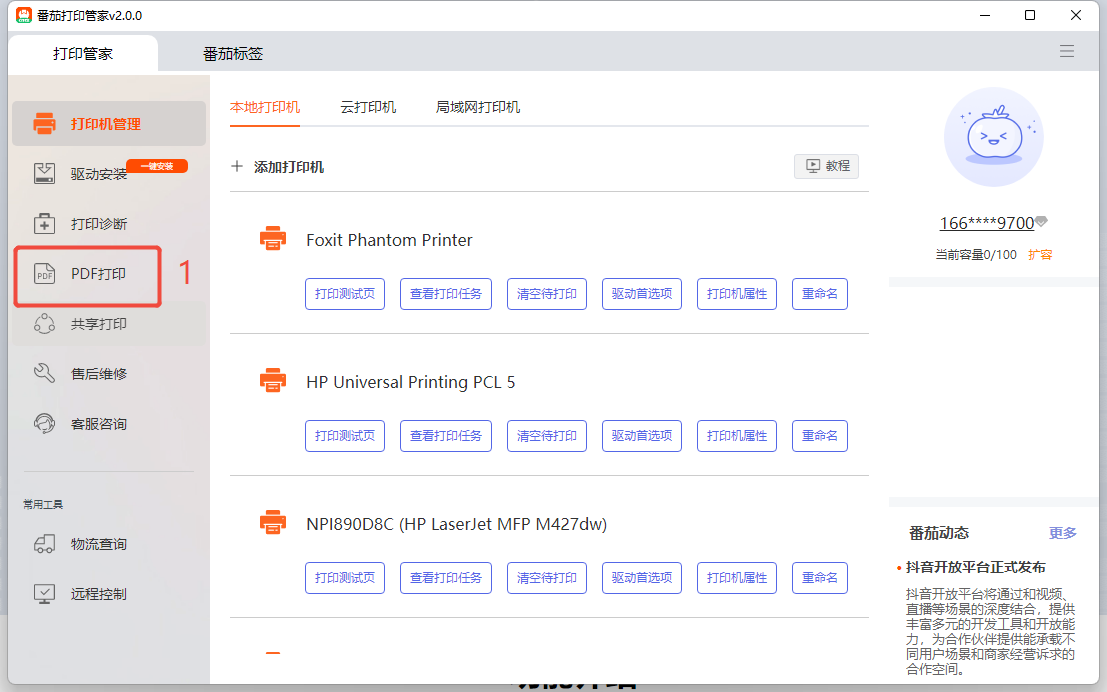Viewport: 1107px width, 692px height.
Task: Select 打印诊断 in the sidebar
Action: (109, 224)
